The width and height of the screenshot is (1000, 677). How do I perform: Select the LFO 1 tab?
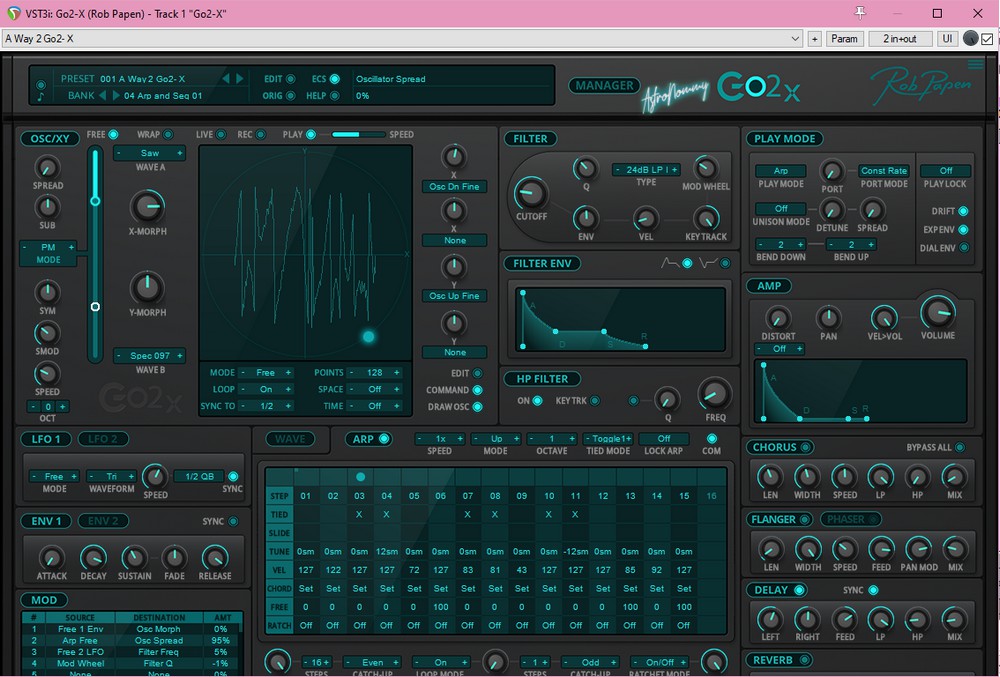click(46, 439)
